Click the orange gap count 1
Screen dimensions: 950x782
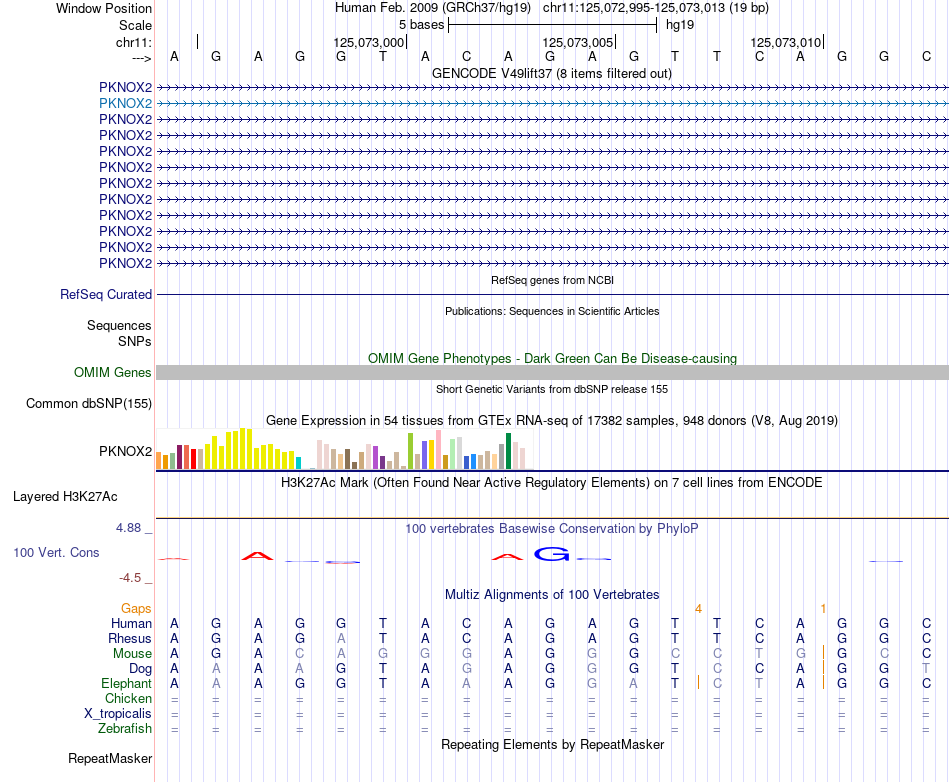point(823,609)
